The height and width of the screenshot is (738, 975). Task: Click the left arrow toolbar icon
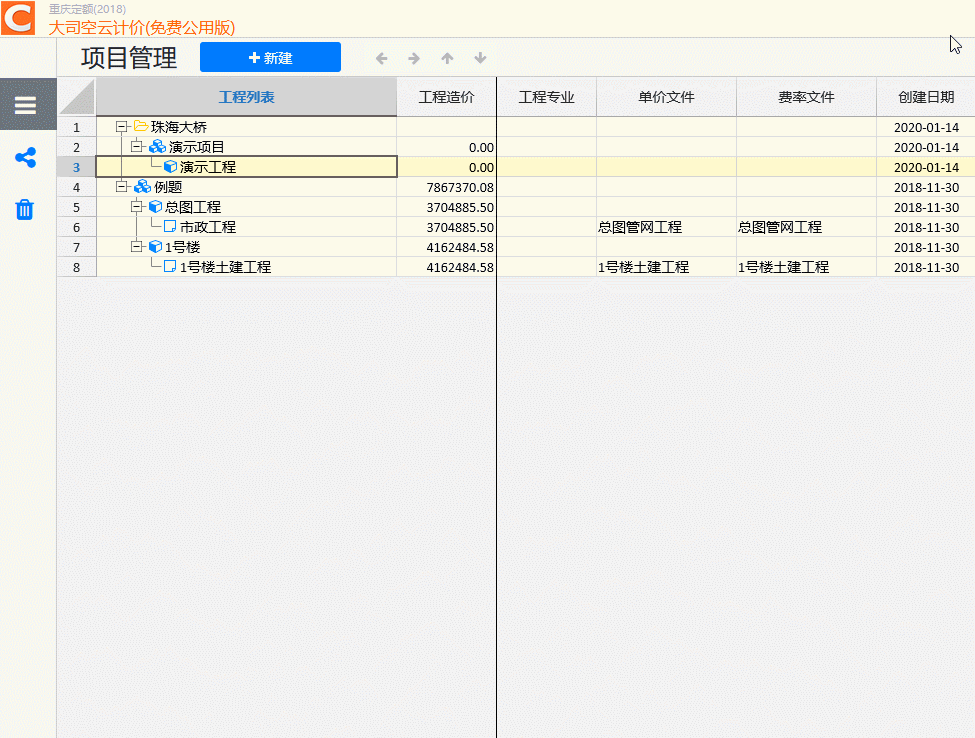pos(381,59)
